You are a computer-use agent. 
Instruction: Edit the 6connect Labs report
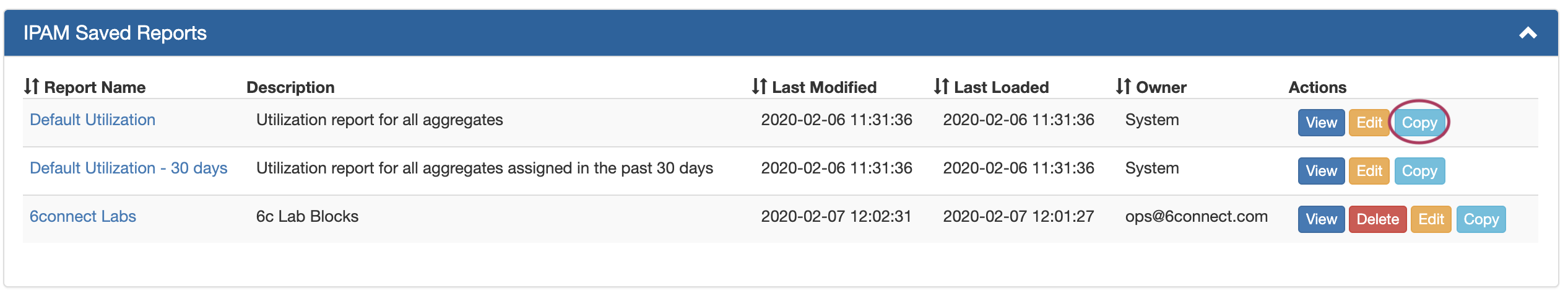(1431, 219)
